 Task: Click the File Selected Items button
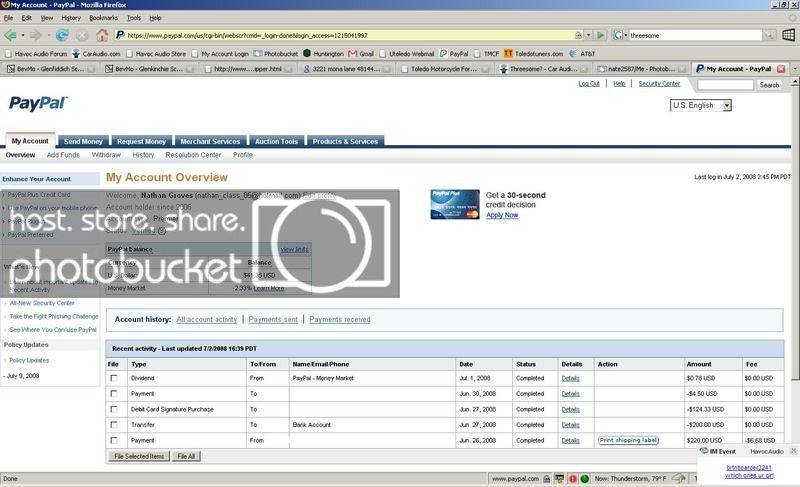coord(139,456)
